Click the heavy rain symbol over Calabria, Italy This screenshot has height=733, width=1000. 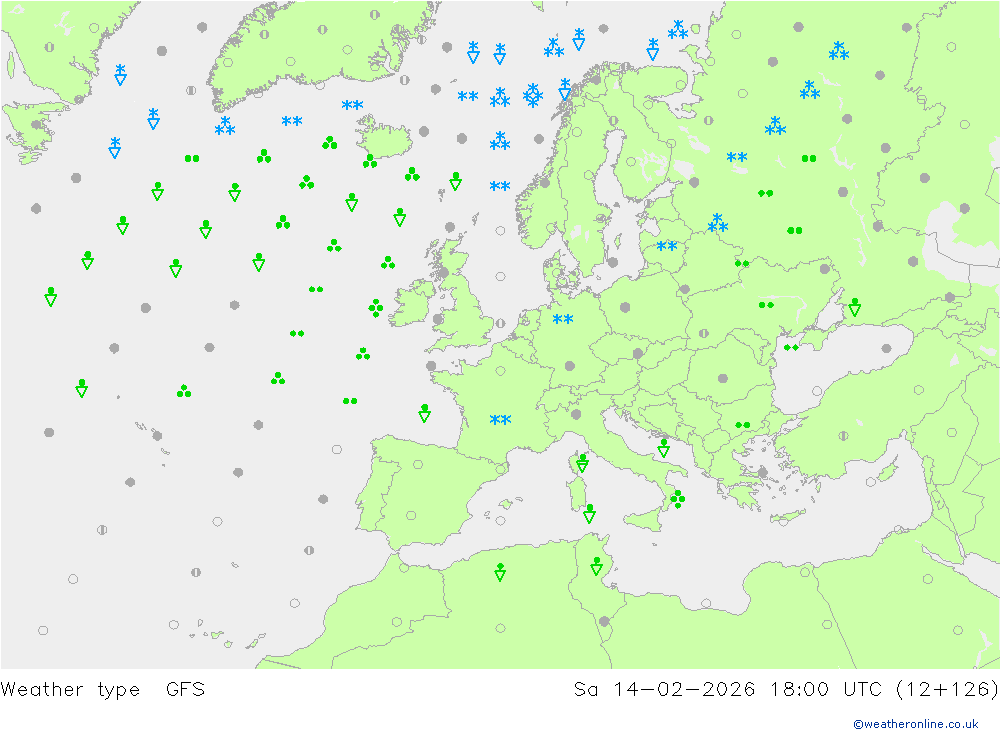677,499
